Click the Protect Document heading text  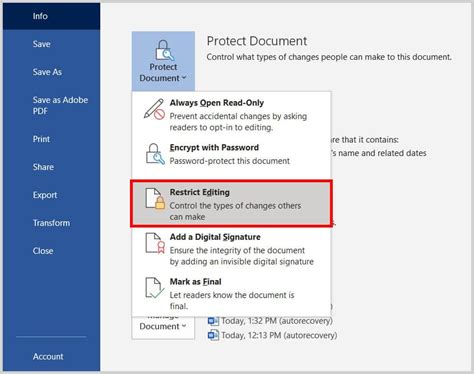coord(257,41)
